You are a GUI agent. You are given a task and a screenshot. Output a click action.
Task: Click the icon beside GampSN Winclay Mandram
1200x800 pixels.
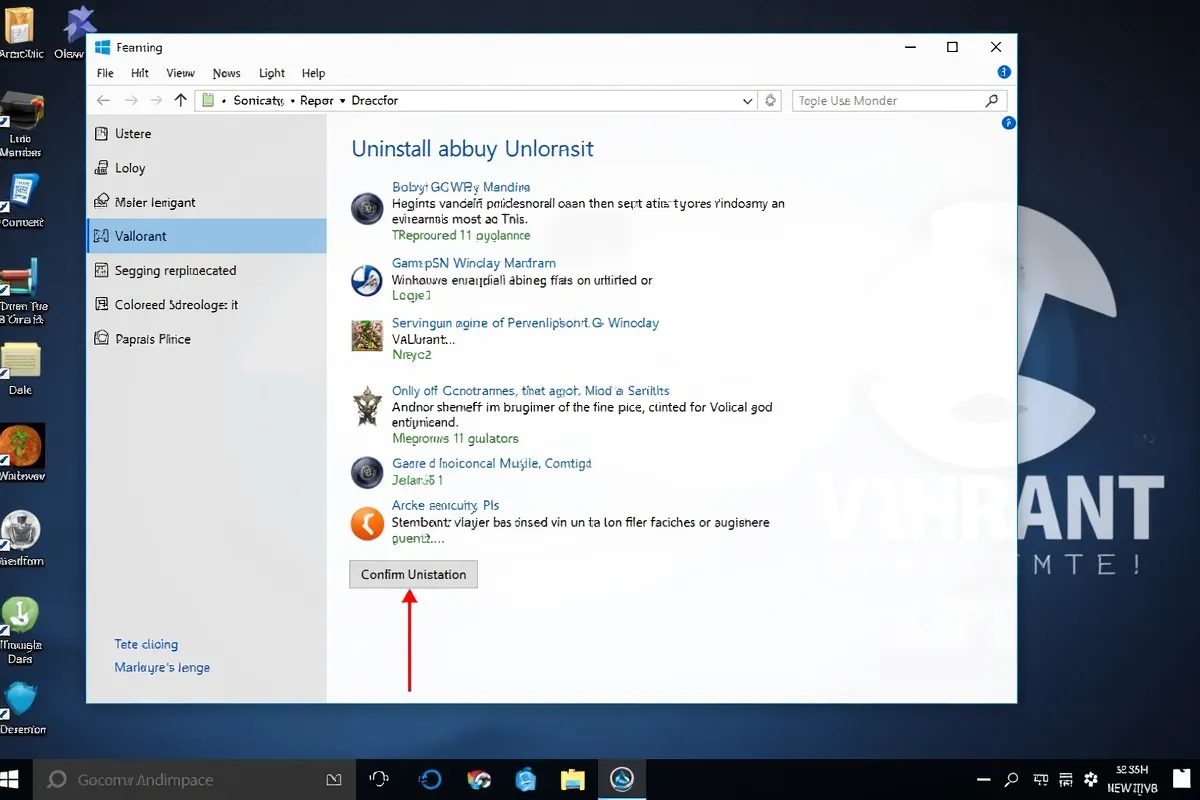367,280
